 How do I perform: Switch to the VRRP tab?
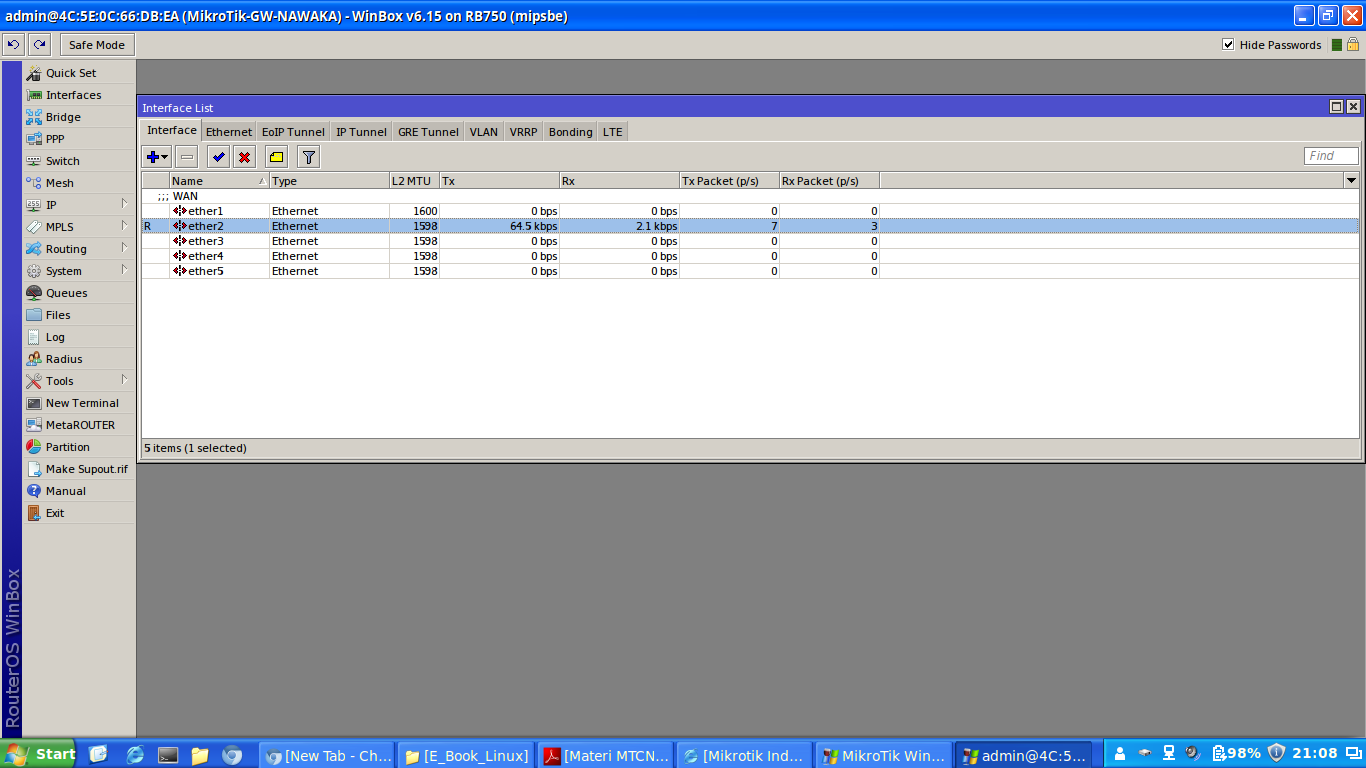point(523,132)
